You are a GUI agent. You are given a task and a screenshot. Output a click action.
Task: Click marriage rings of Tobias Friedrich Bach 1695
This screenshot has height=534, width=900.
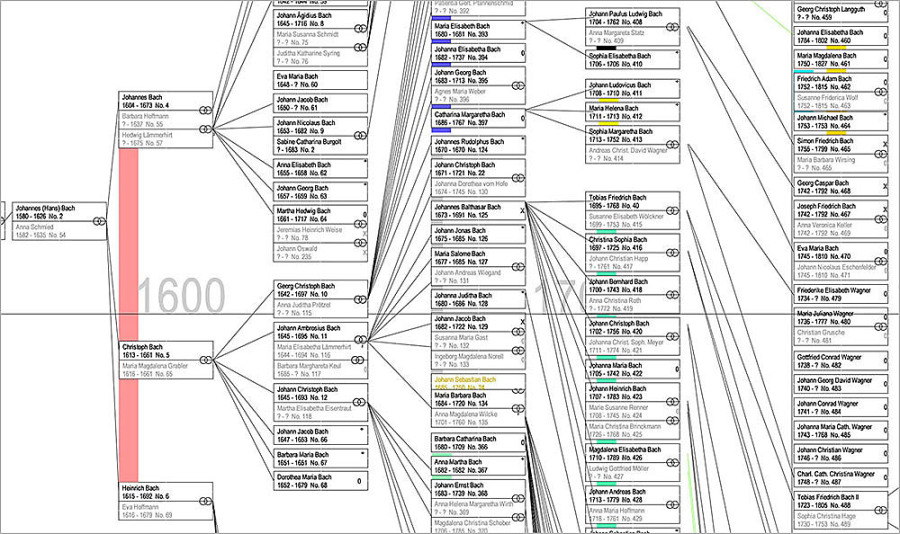pos(673,209)
